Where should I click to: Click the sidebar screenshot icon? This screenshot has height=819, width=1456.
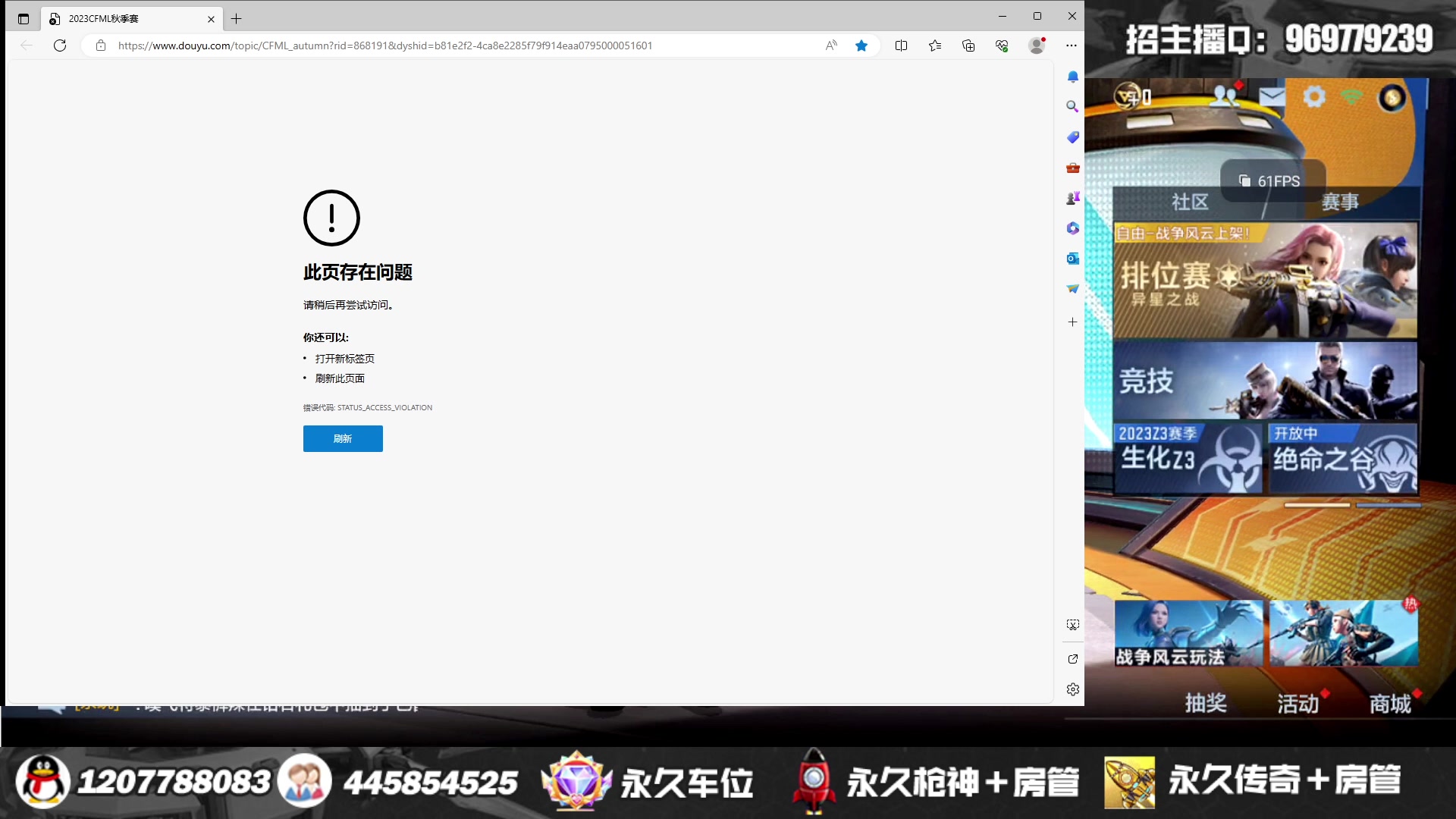coord(1072,625)
